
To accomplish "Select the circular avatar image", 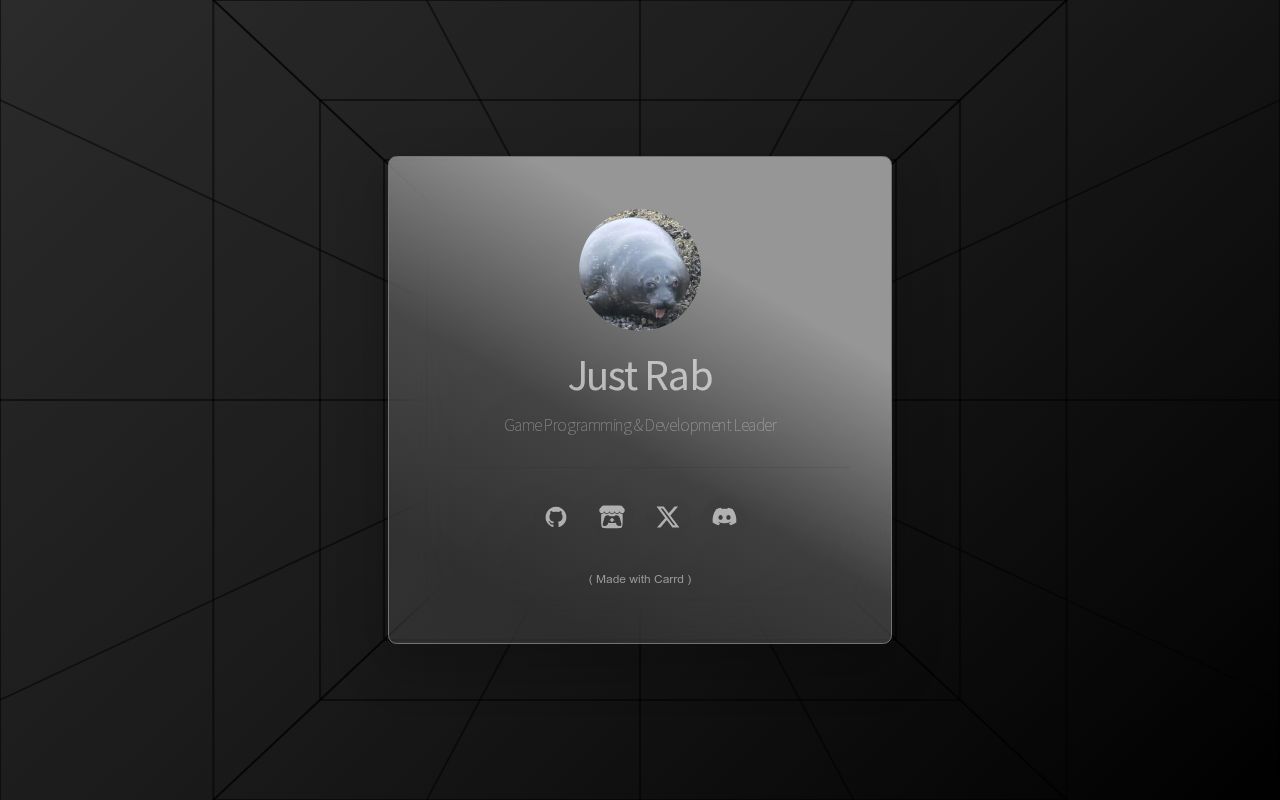I will [x=640, y=270].
